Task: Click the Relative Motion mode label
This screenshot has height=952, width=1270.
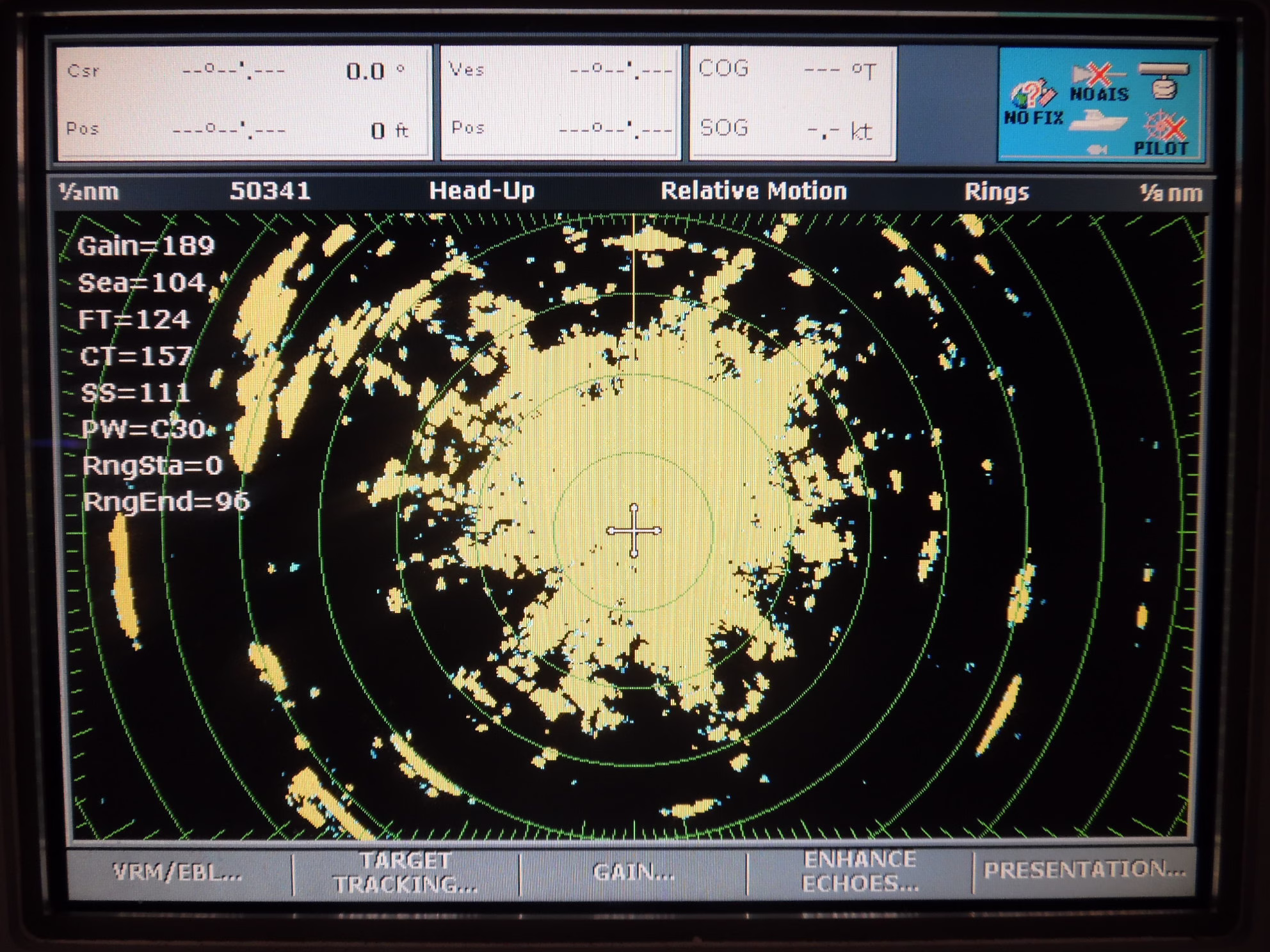Action: pos(753,191)
